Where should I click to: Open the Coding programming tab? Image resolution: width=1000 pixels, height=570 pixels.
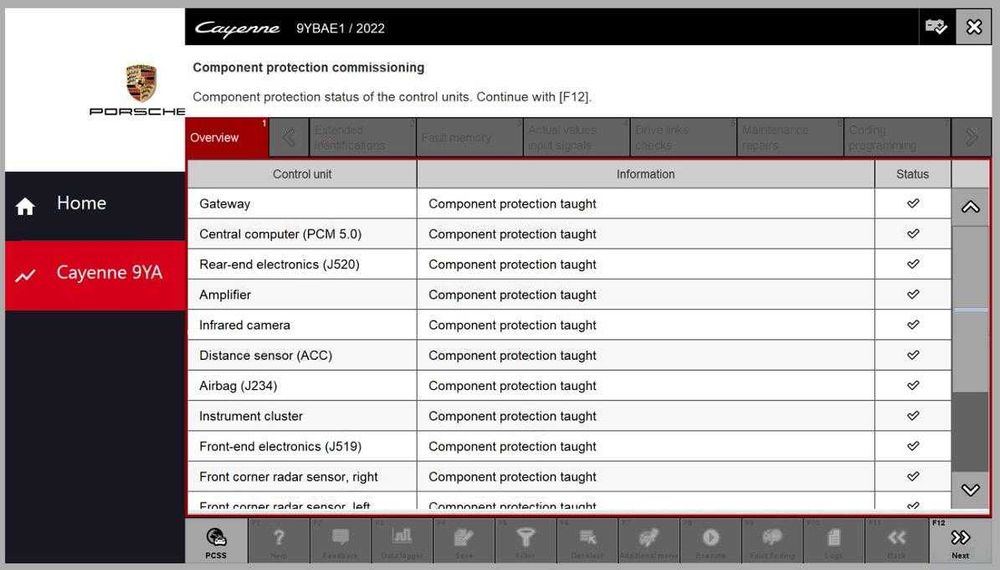click(x=897, y=137)
